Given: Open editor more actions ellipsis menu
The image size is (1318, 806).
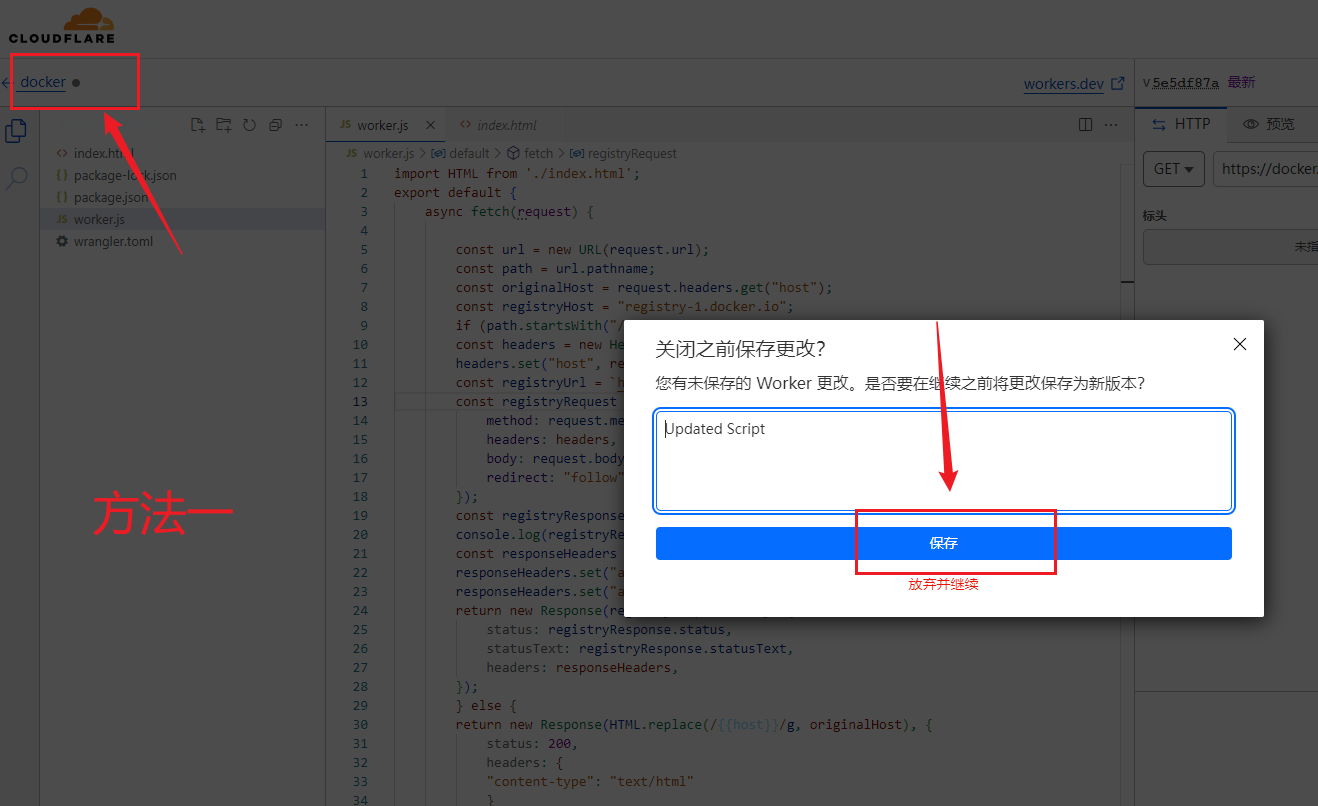Looking at the screenshot, I should [1111, 125].
